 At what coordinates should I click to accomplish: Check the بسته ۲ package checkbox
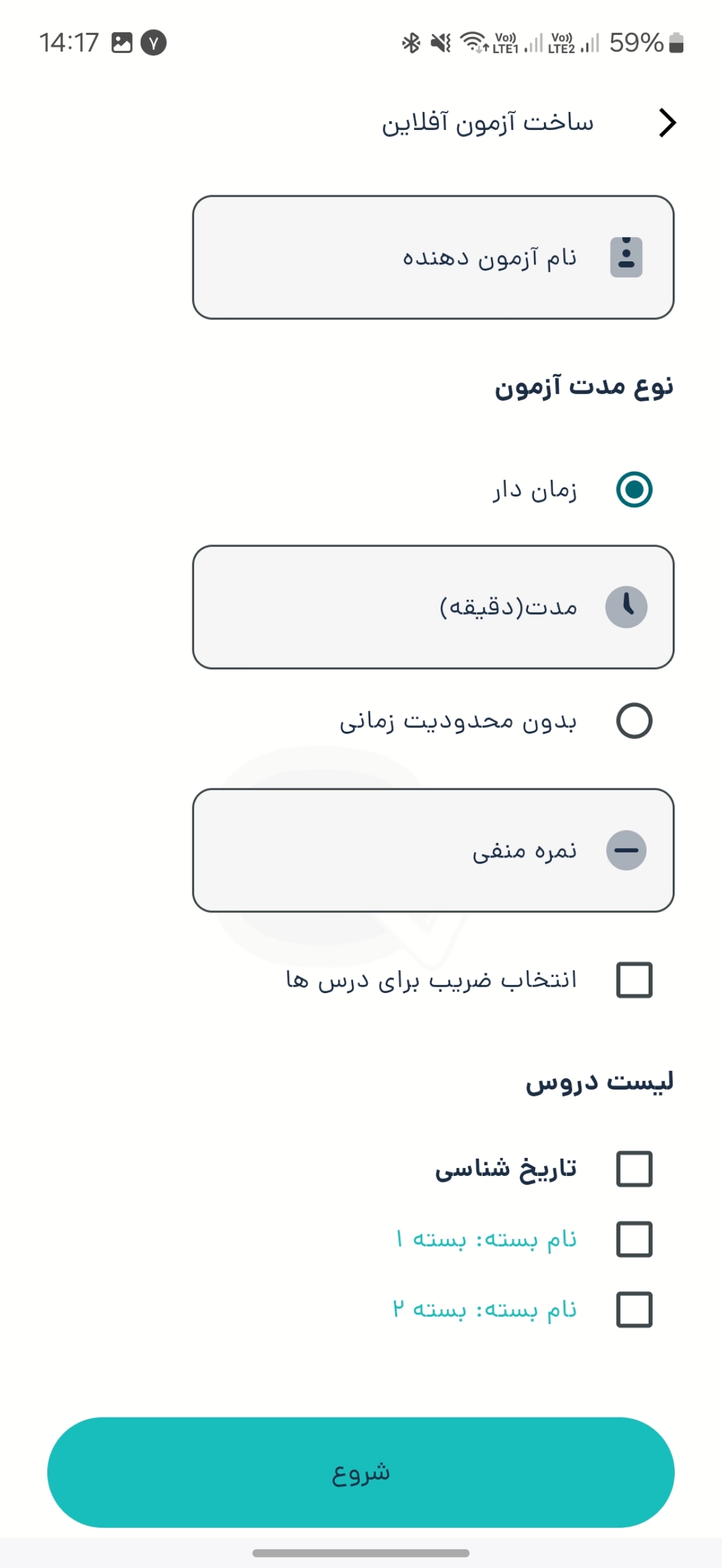click(634, 1310)
